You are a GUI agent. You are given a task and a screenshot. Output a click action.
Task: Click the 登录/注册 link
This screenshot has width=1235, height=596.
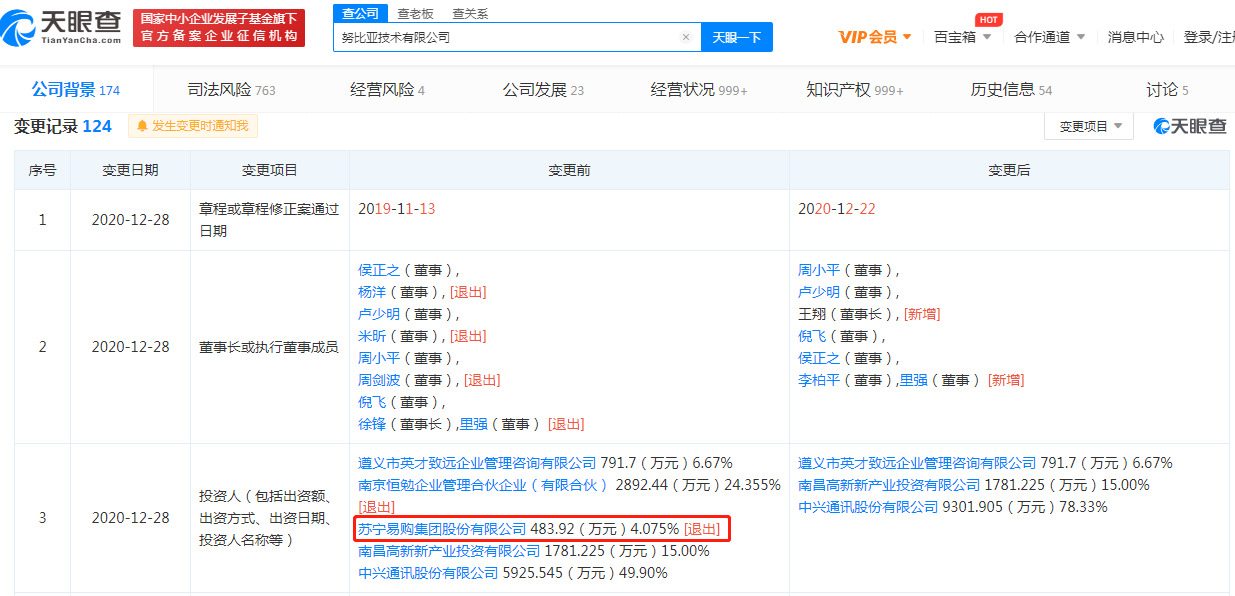pos(1209,37)
